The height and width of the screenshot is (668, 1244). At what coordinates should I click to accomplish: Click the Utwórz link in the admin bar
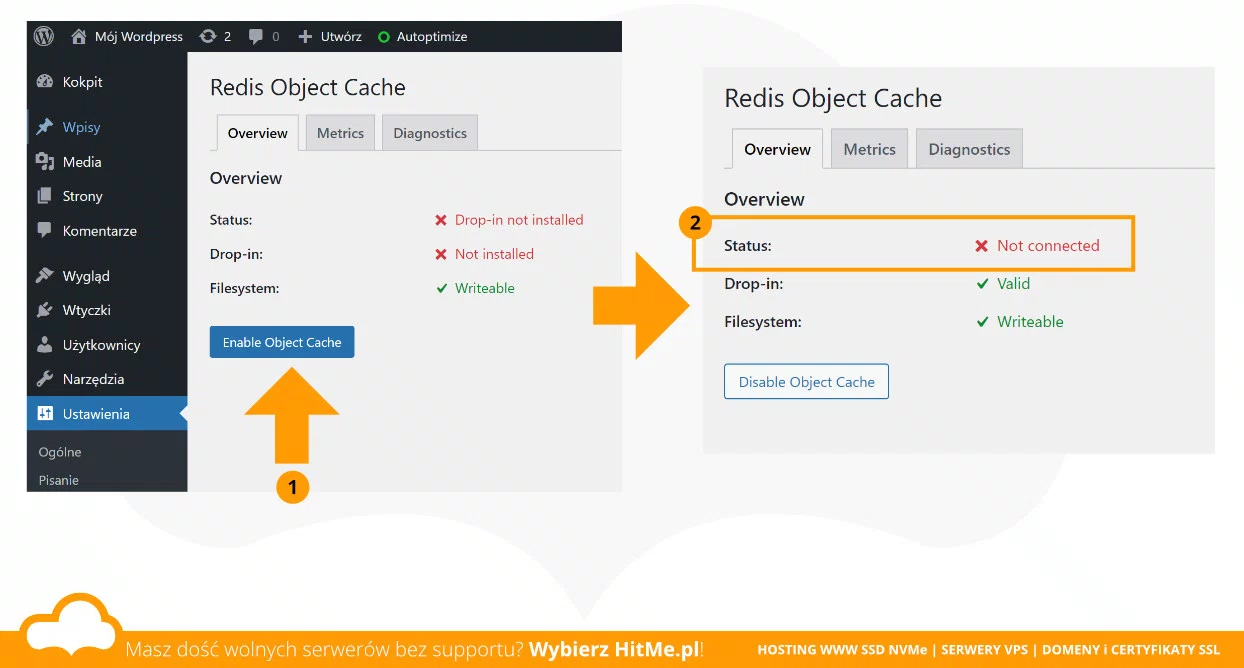[341, 36]
